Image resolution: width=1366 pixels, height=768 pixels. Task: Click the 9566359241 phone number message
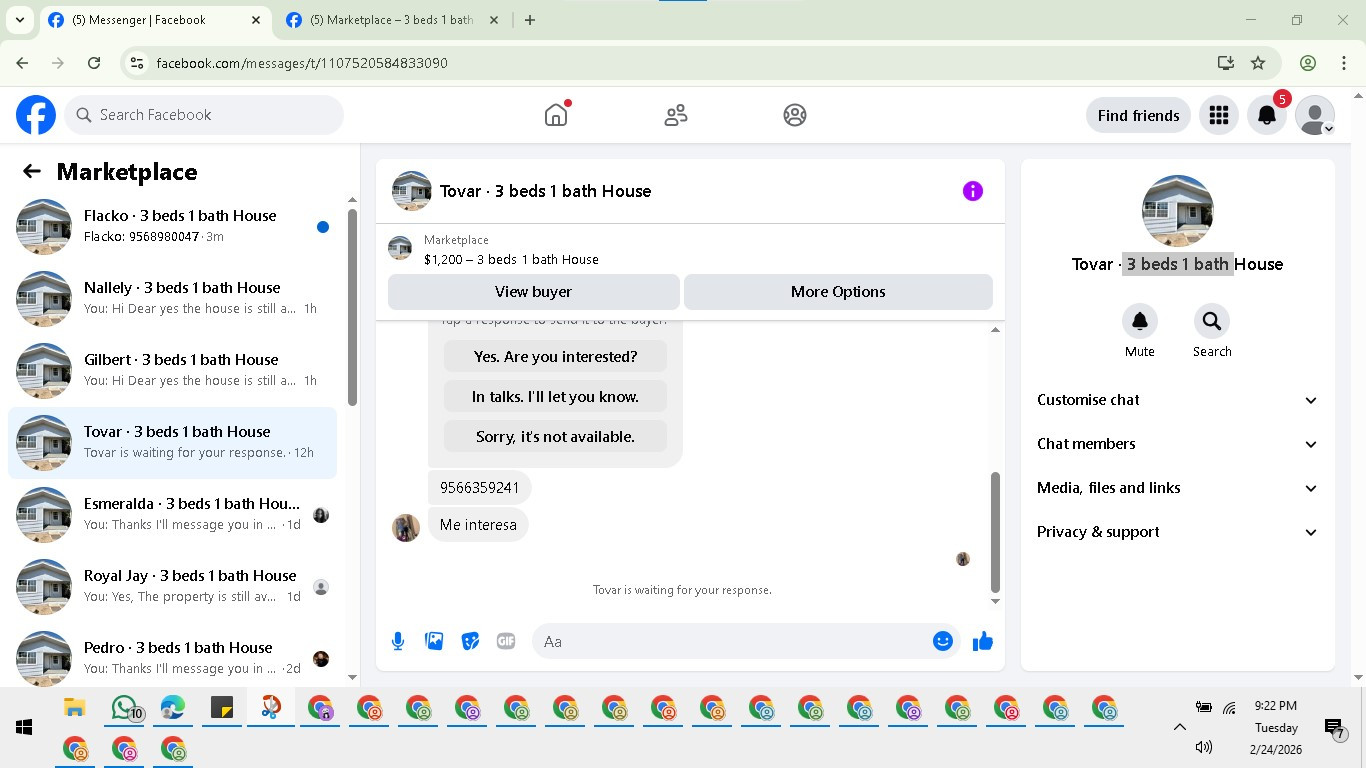480,488
